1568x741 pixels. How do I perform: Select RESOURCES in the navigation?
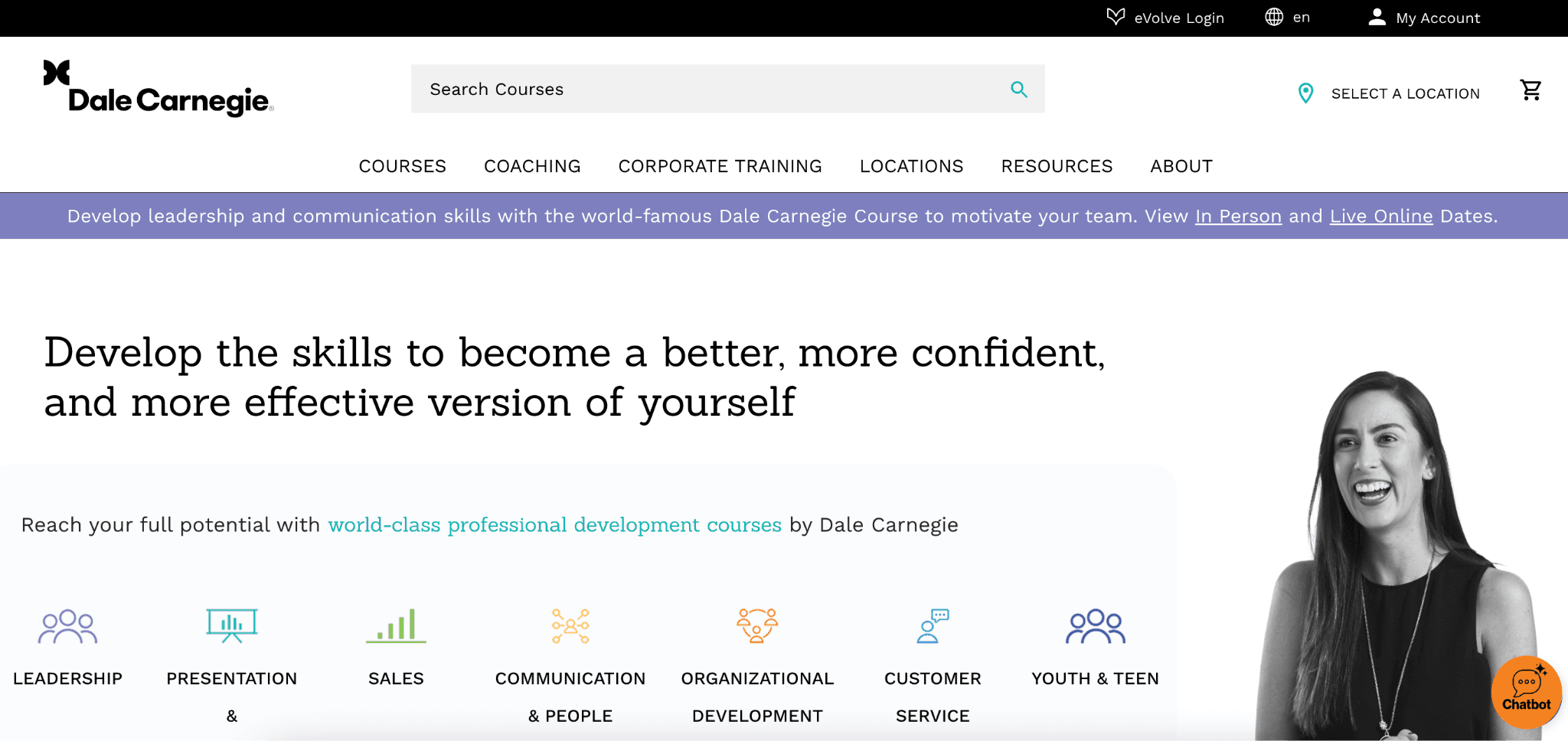point(1057,166)
